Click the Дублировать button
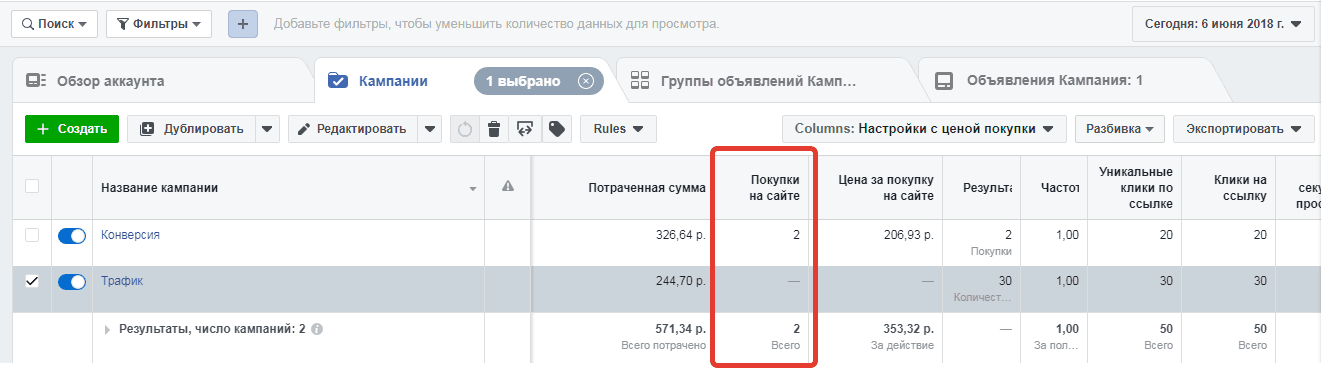1321x368 pixels. [x=191, y=129]
